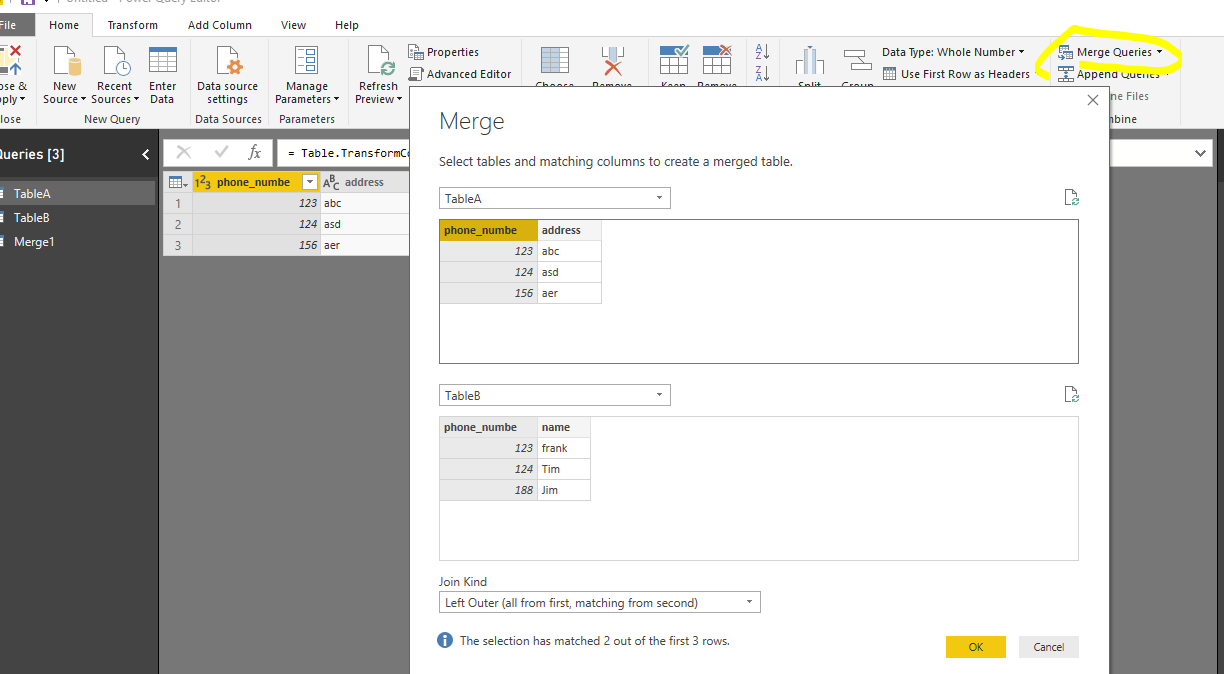
Task: Refresh the TableA preview in the Merge dialog
Action: [1071, 197]
